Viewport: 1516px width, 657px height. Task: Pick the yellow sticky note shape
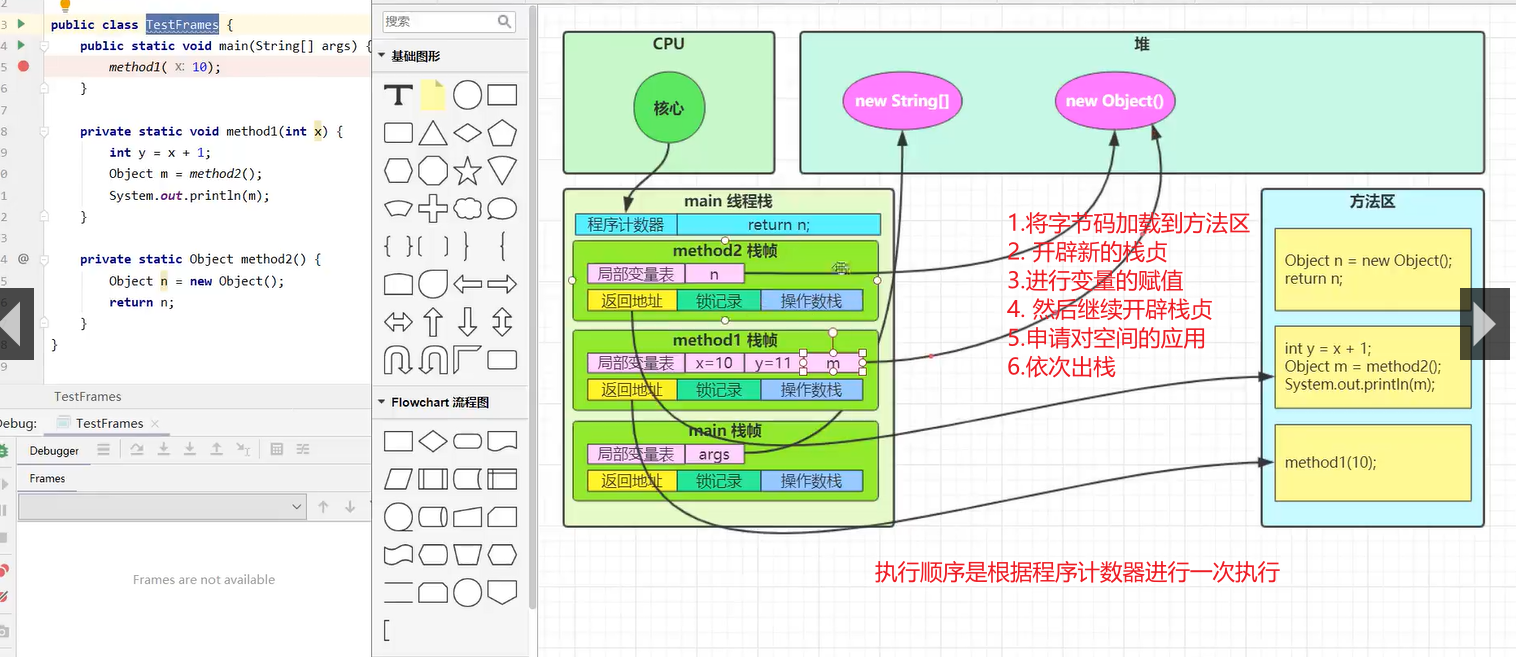click(432, 95)
